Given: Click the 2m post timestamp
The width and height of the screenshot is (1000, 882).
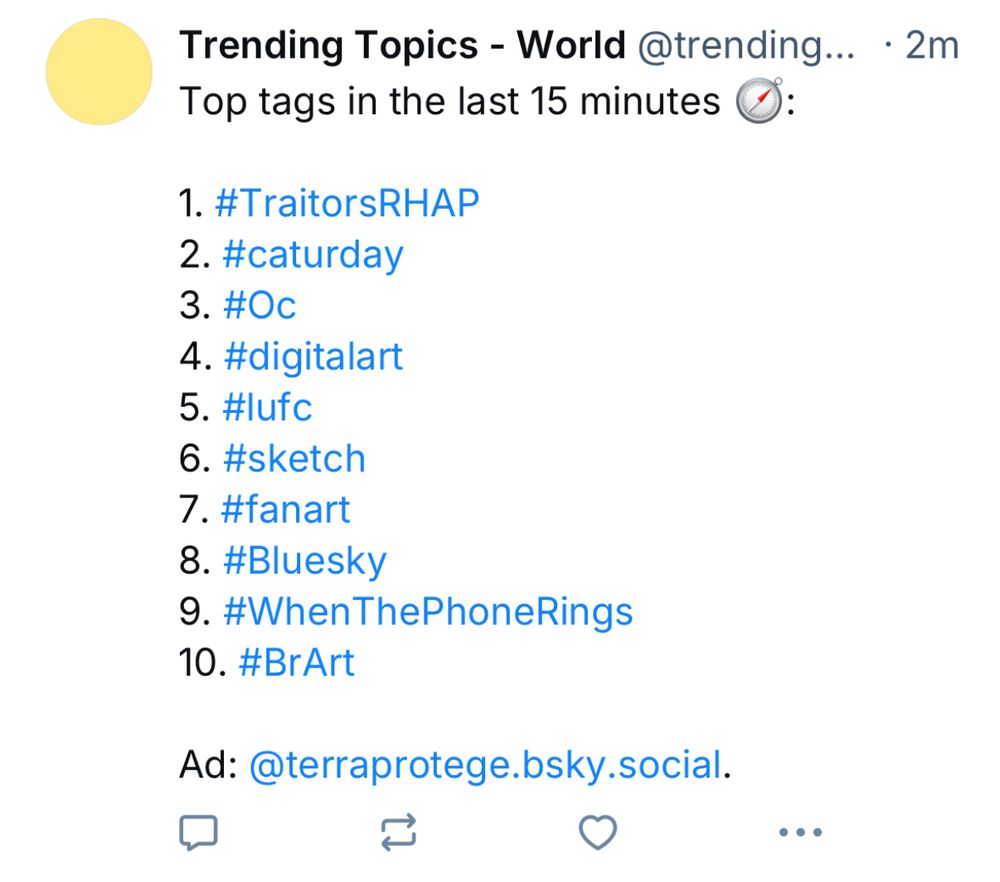Looking at the screenshot, I should 931,46.
